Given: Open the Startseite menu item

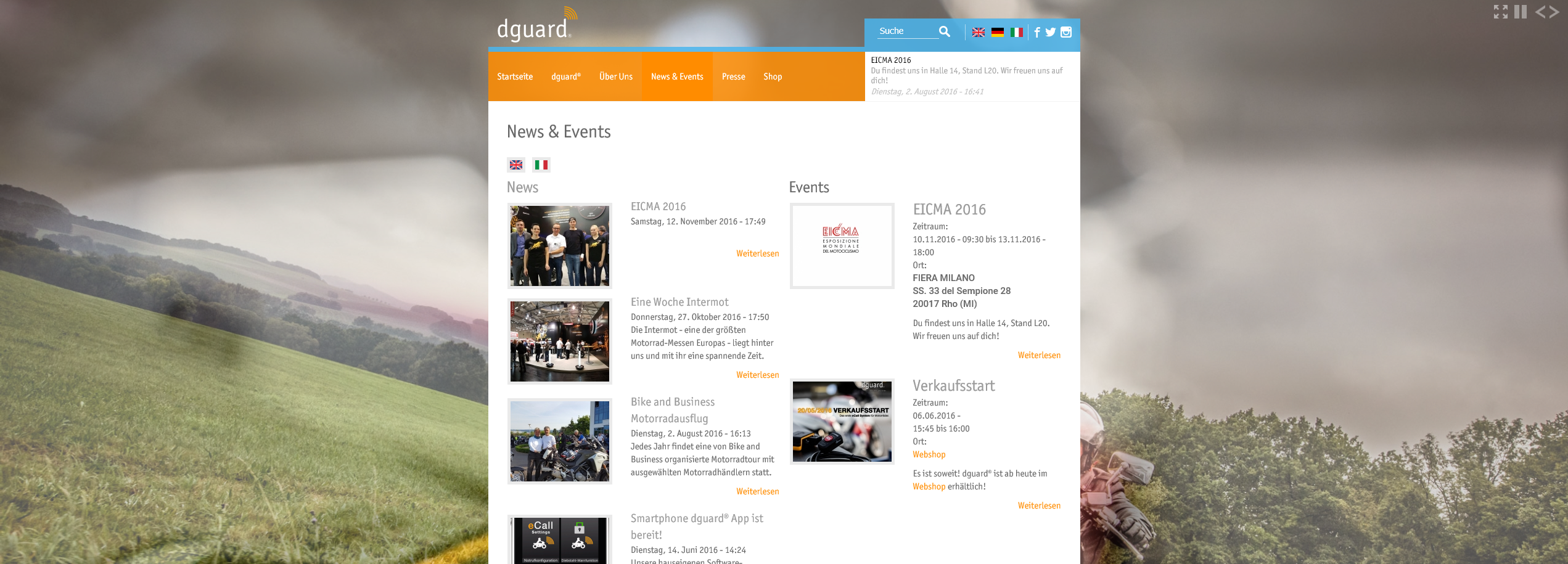Looking at the screenshot, I should click(x=515, y=76).
